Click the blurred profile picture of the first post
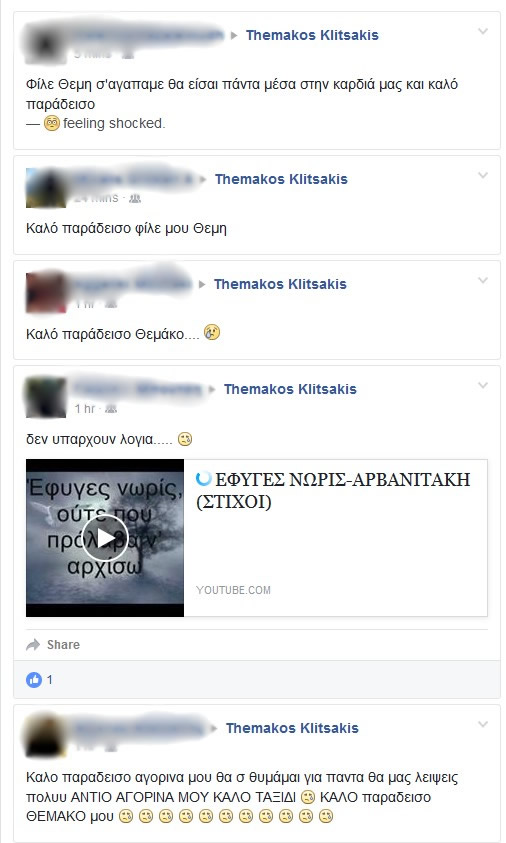 coord(43,43)
